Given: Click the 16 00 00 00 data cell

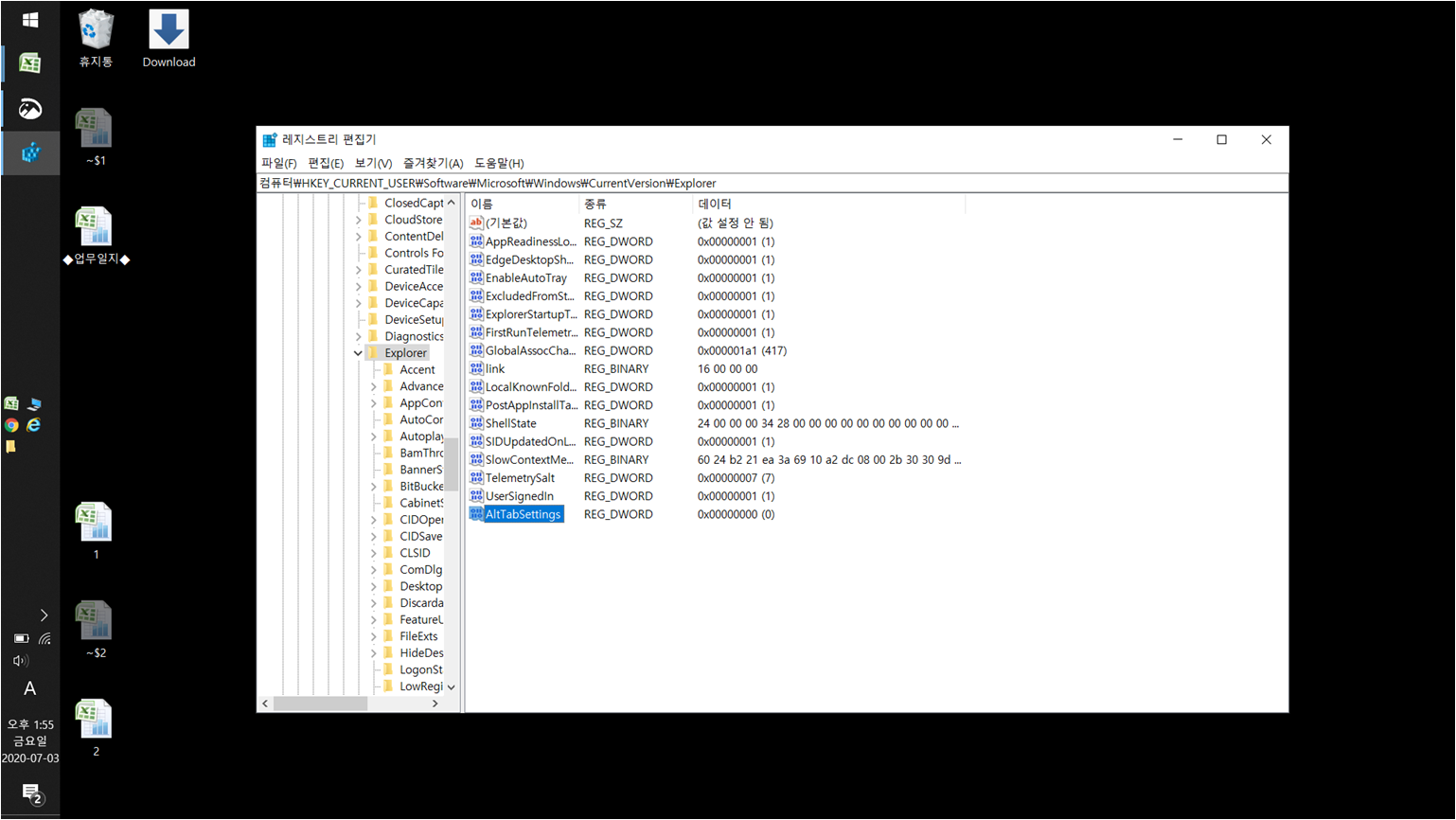Looking at the screenshot, I should point(727,368).
